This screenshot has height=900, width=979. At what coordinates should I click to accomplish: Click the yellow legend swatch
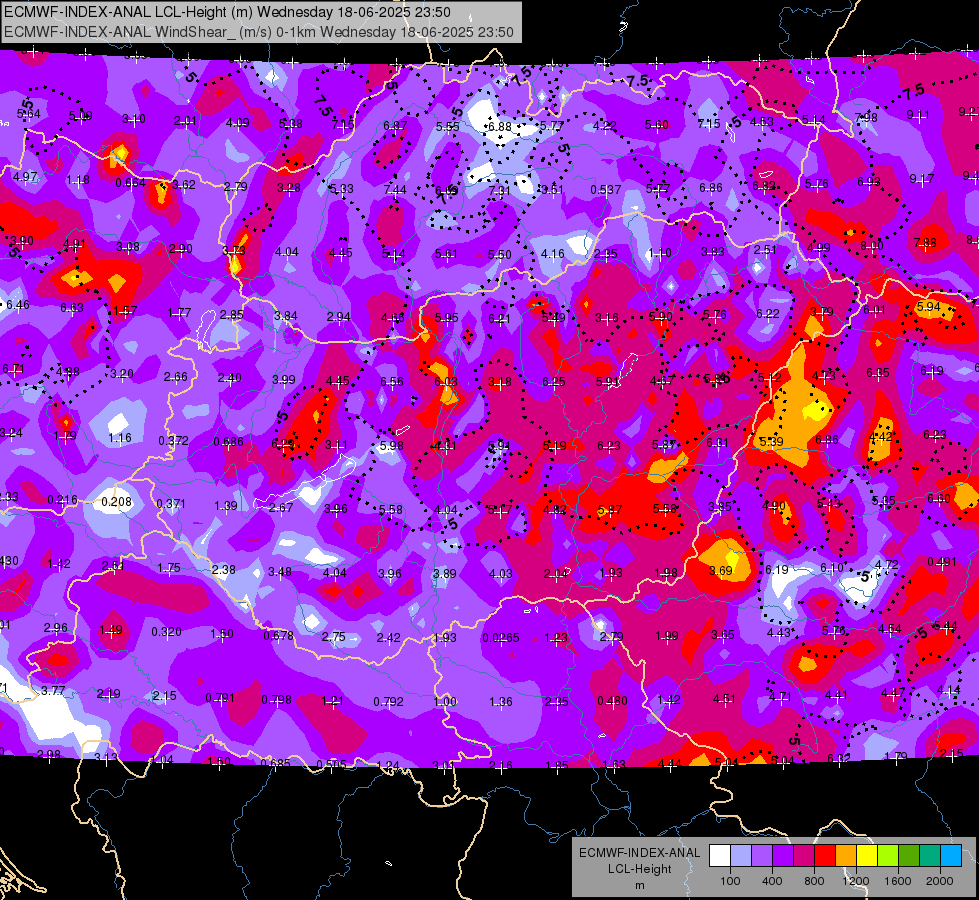coord(867,856)
